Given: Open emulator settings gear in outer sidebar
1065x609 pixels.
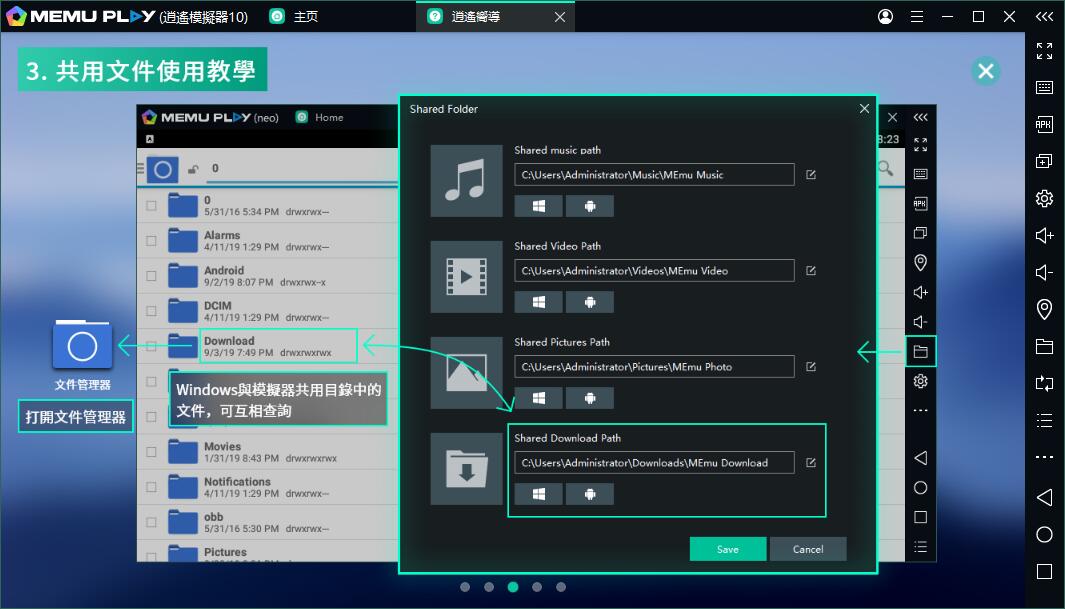Looking at the screenshot, I should [1044, 198].
